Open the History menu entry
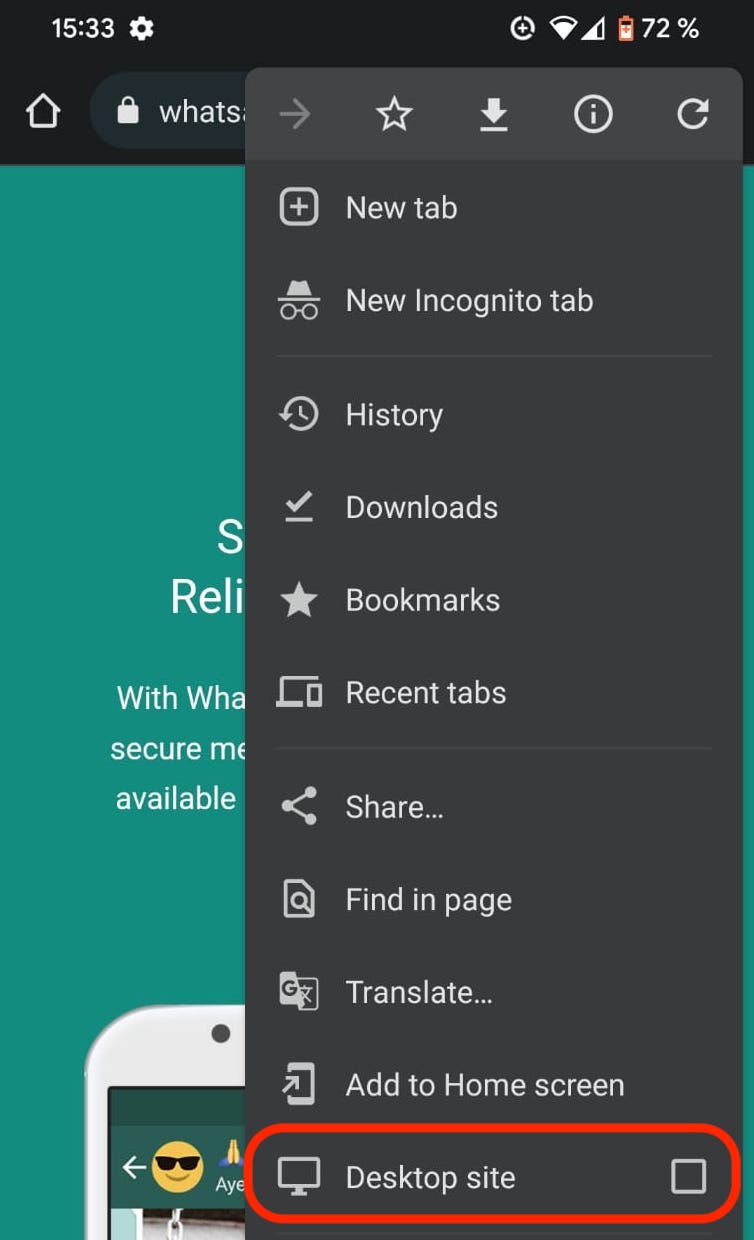Viewport: 754px width, 1240px height. coord(394,414)
